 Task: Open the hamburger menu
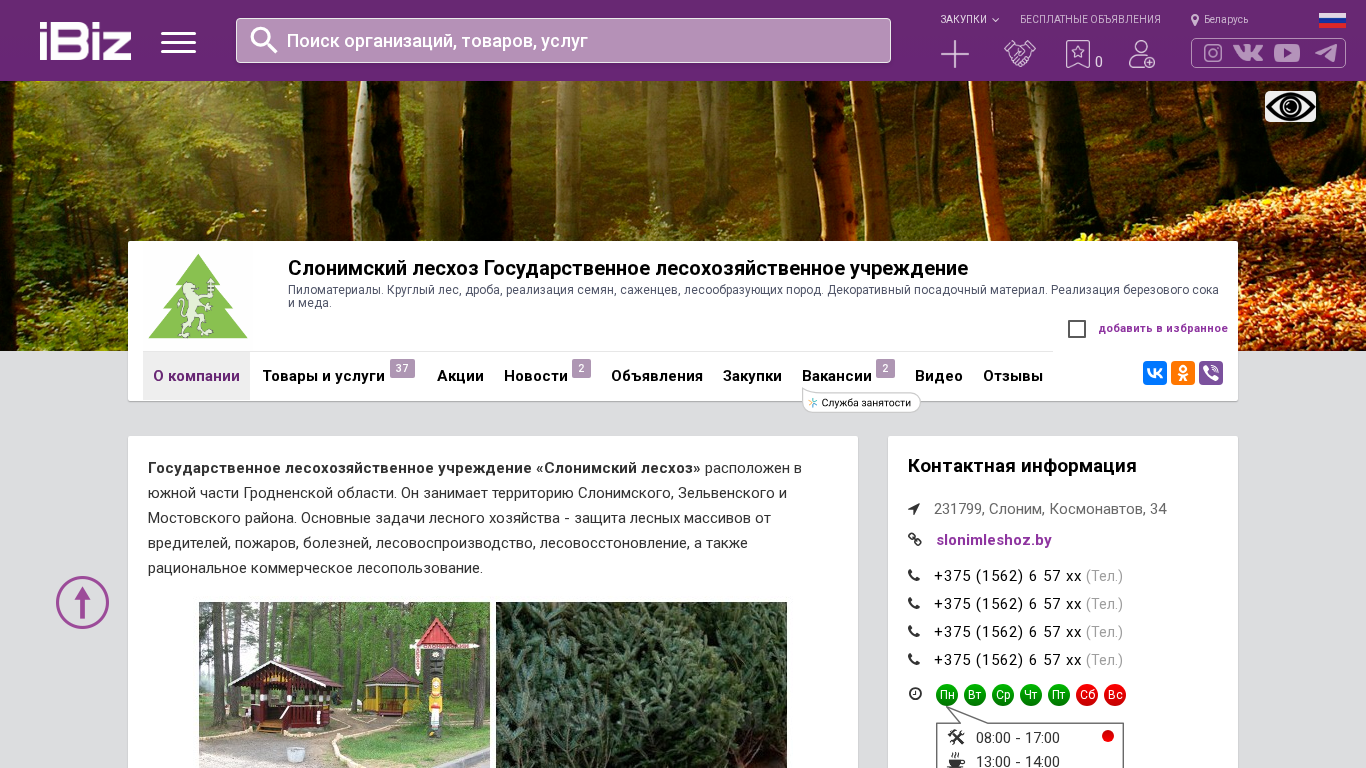click(x=178, y=42)
